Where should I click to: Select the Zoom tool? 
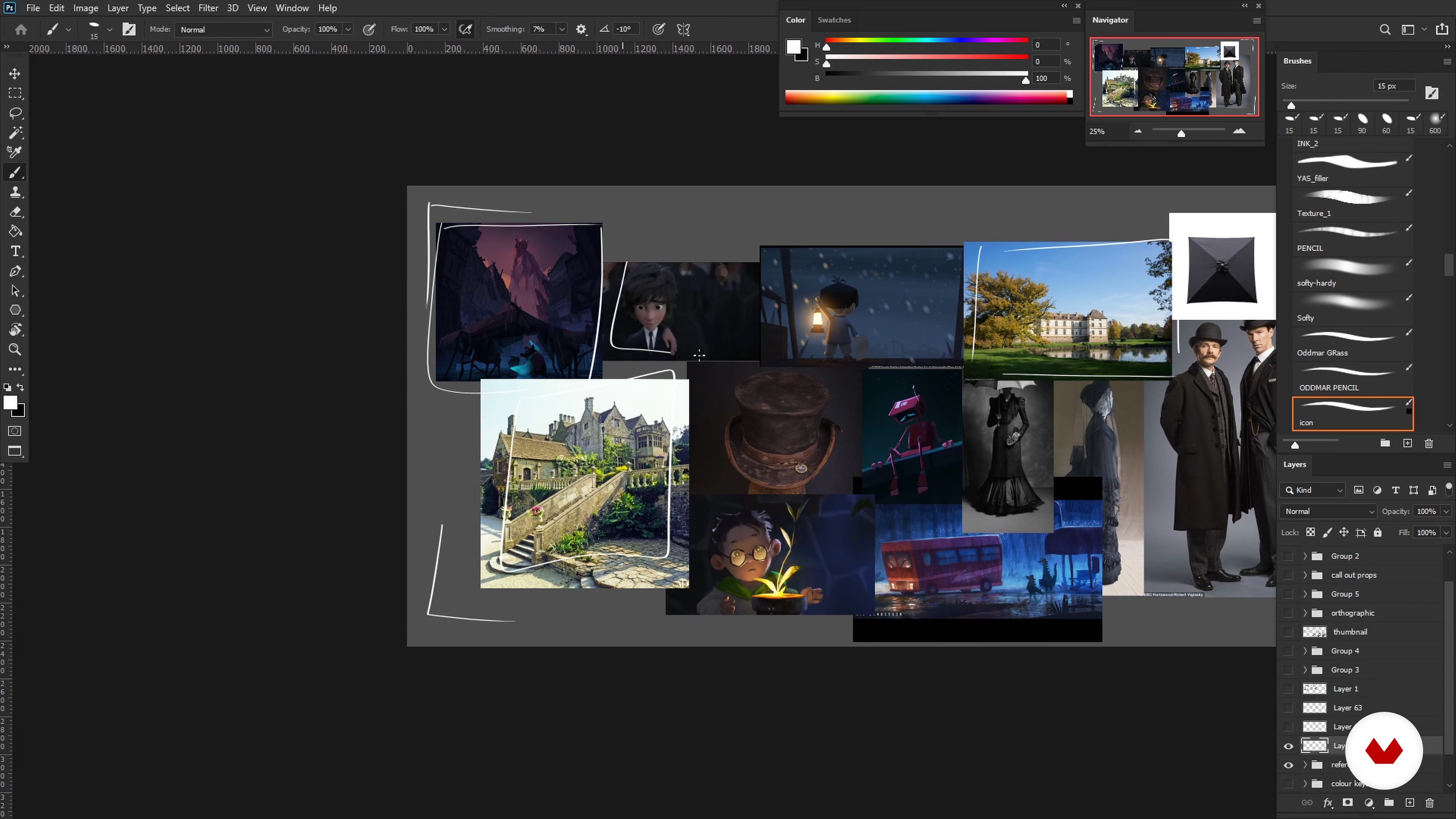coord(15,349)
